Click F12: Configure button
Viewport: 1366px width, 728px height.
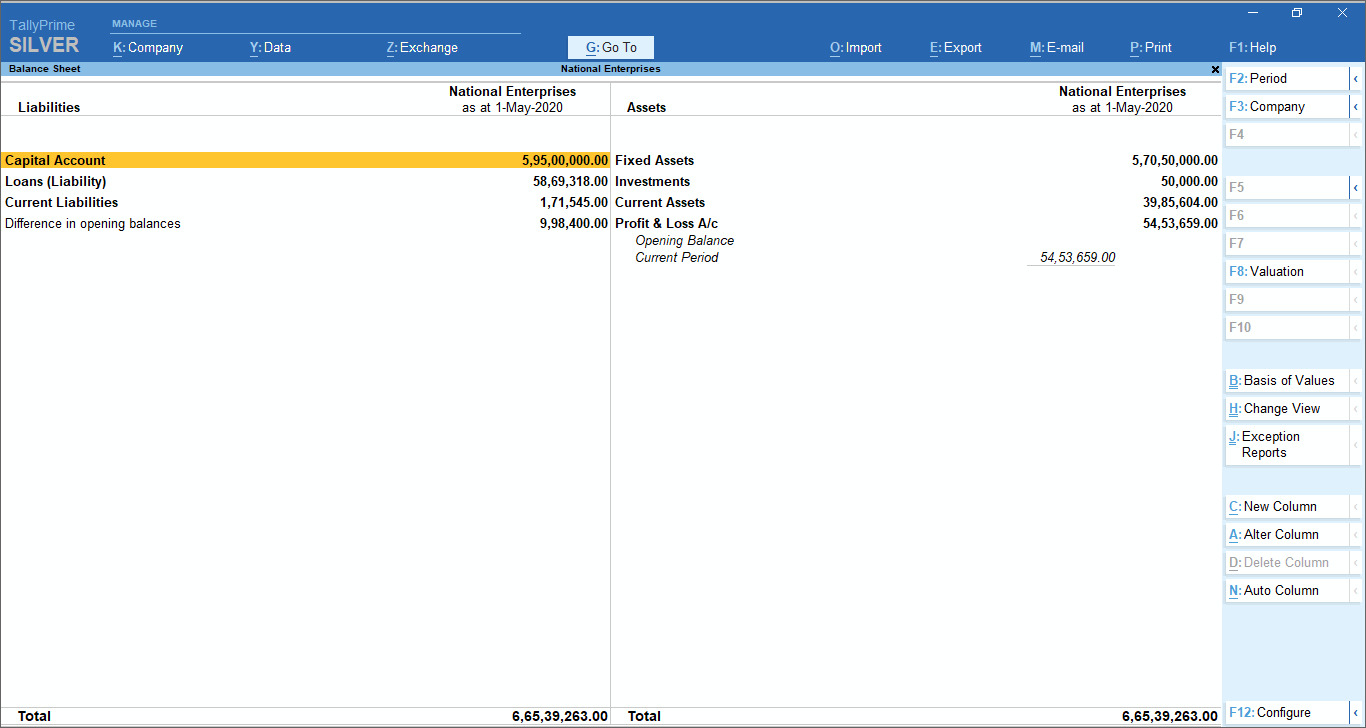tap(1287, 713)
